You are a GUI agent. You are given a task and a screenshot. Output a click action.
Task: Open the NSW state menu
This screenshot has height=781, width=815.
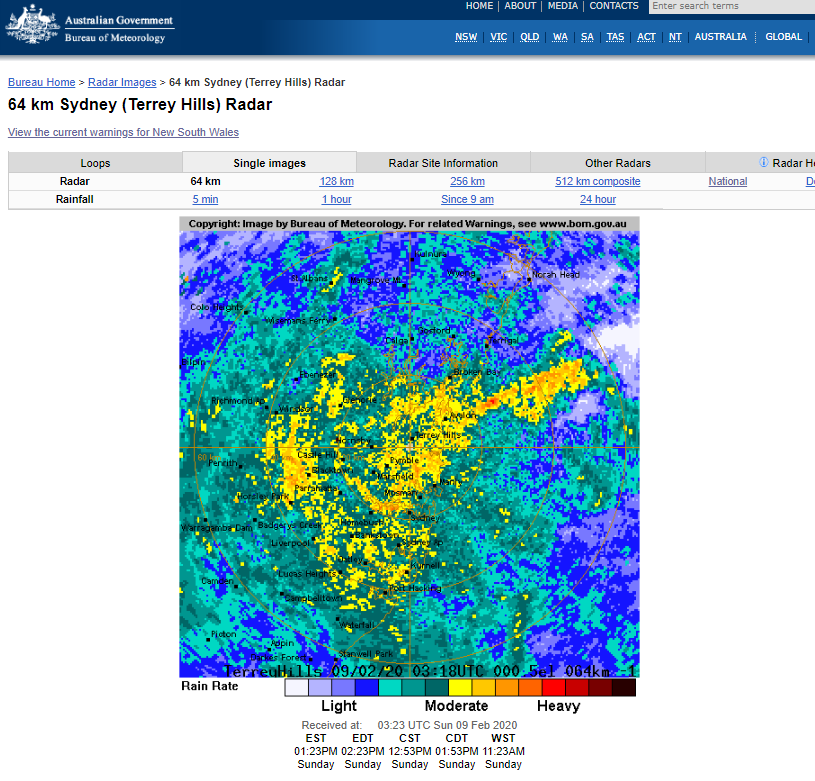coord(466,37)
